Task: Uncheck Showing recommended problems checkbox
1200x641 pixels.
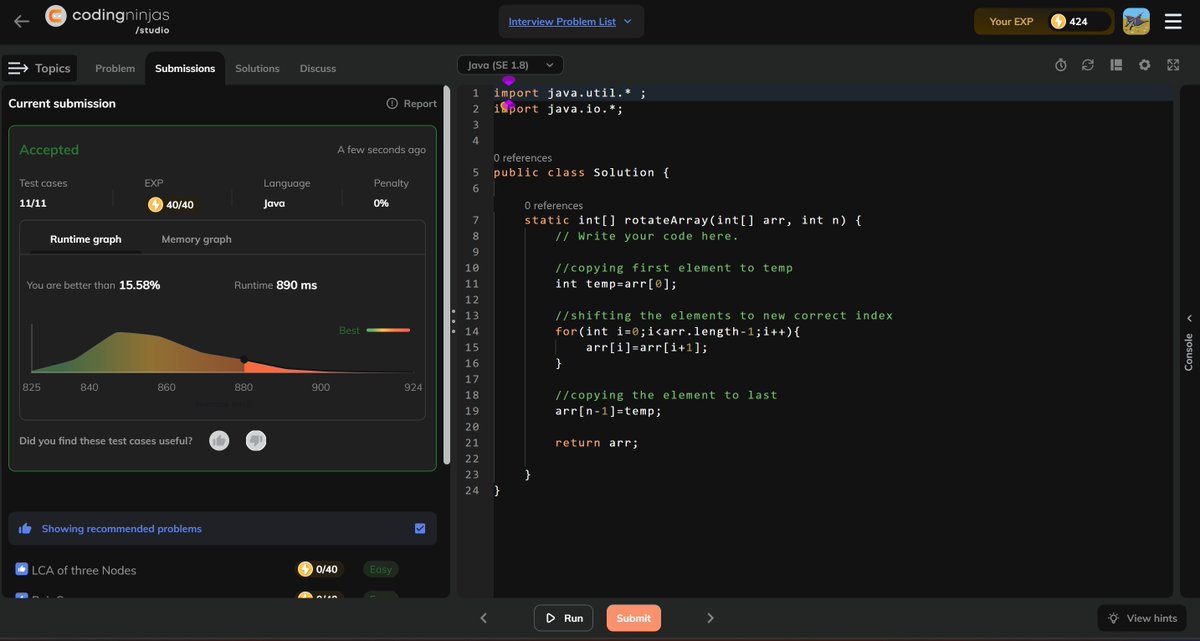Action: 420,529
